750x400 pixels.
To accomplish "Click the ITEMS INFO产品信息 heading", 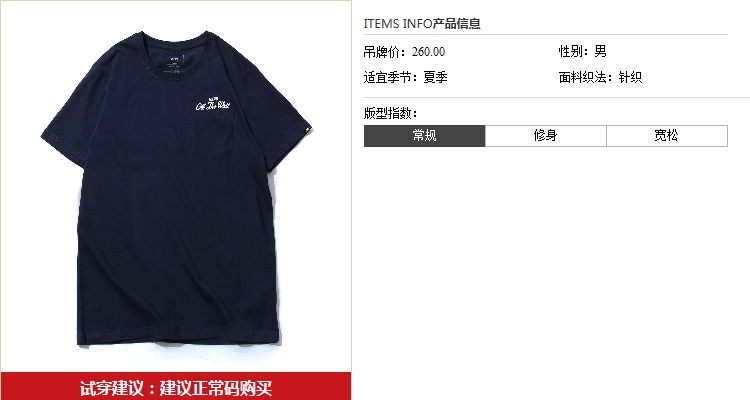I will click(422, 23).
